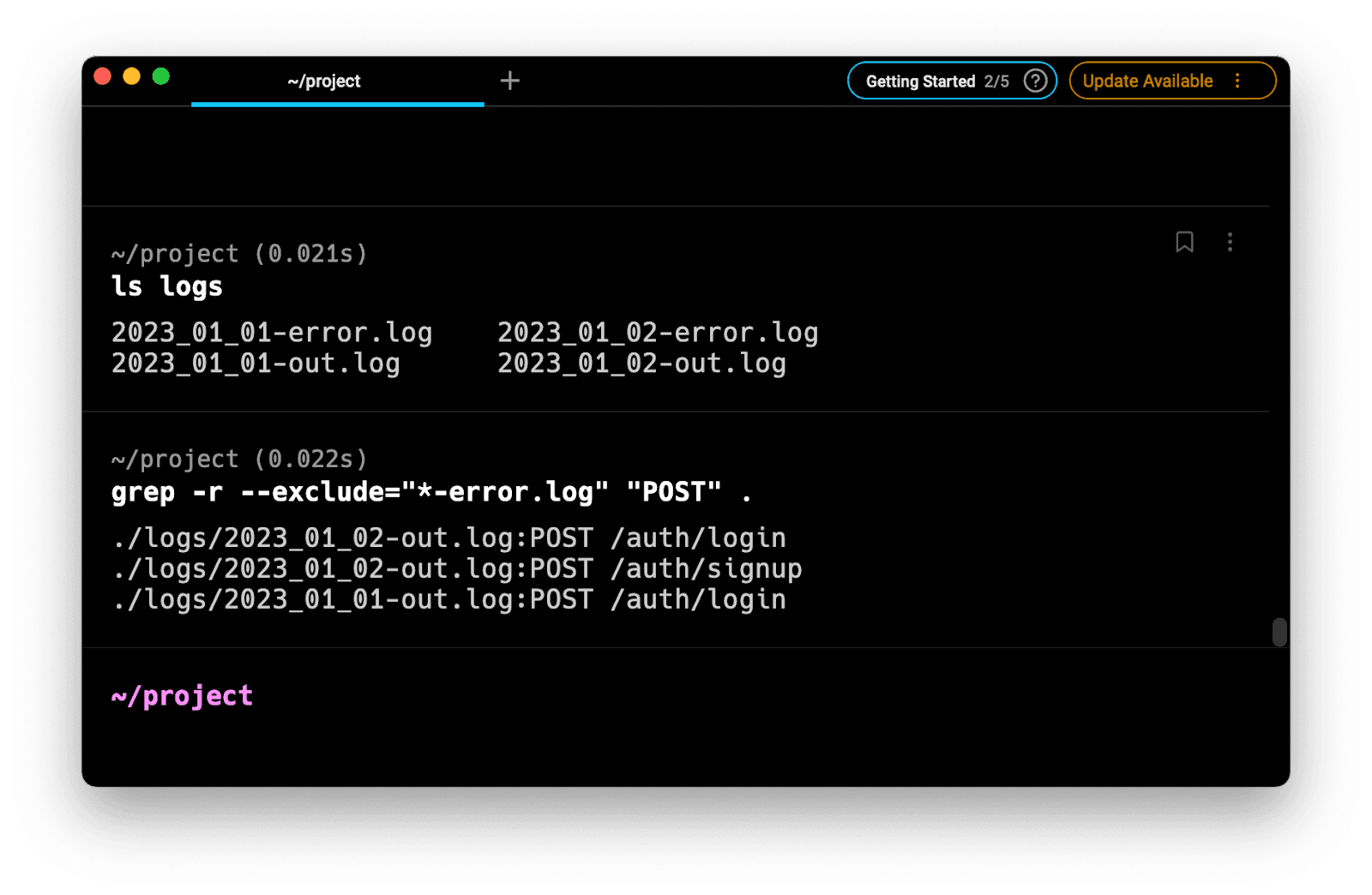Click the ls logs command line

(167, 286)
